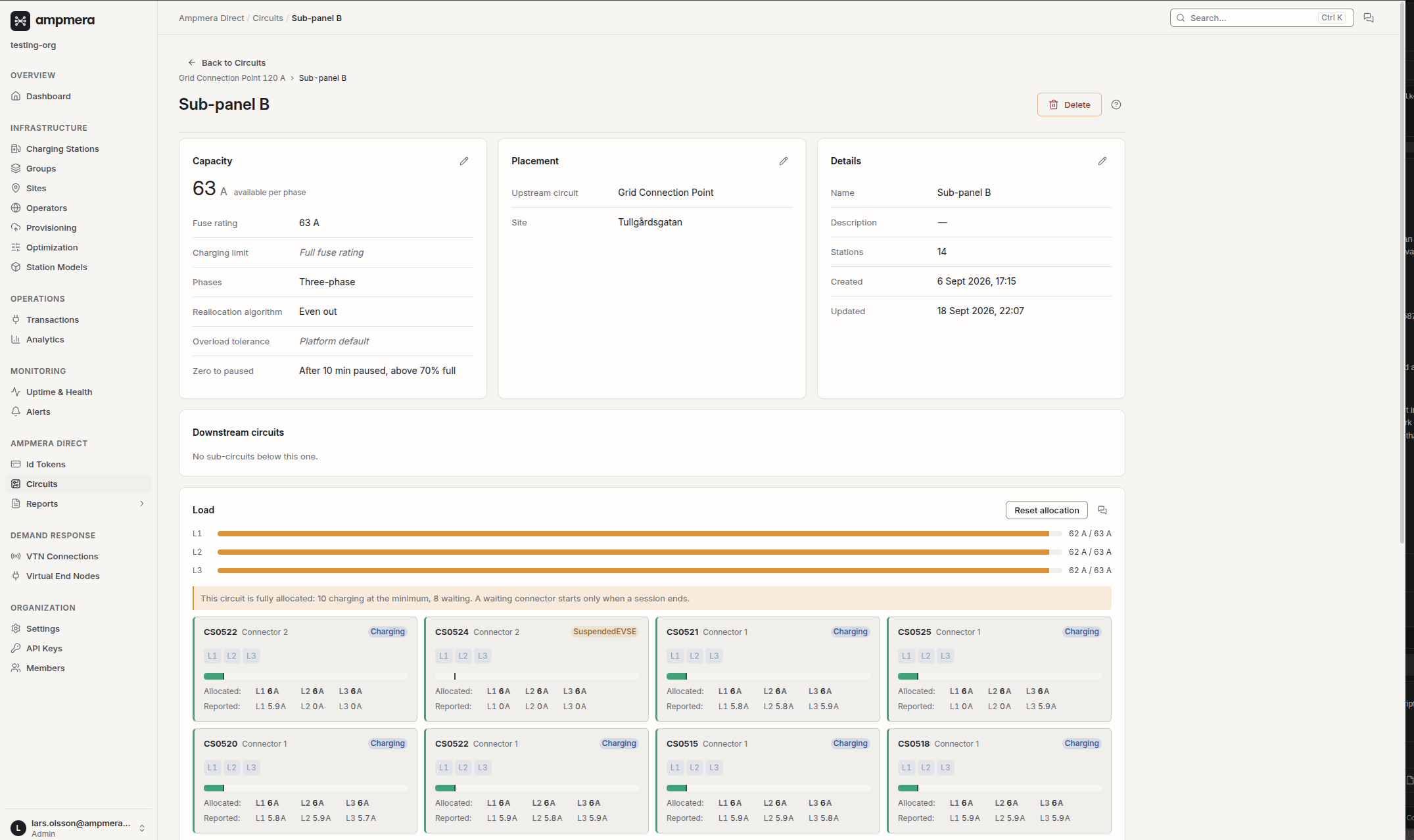Viewport: 1414px width, 840px height.
Task: Open Alerts page
Action: [x=78, y=411]
